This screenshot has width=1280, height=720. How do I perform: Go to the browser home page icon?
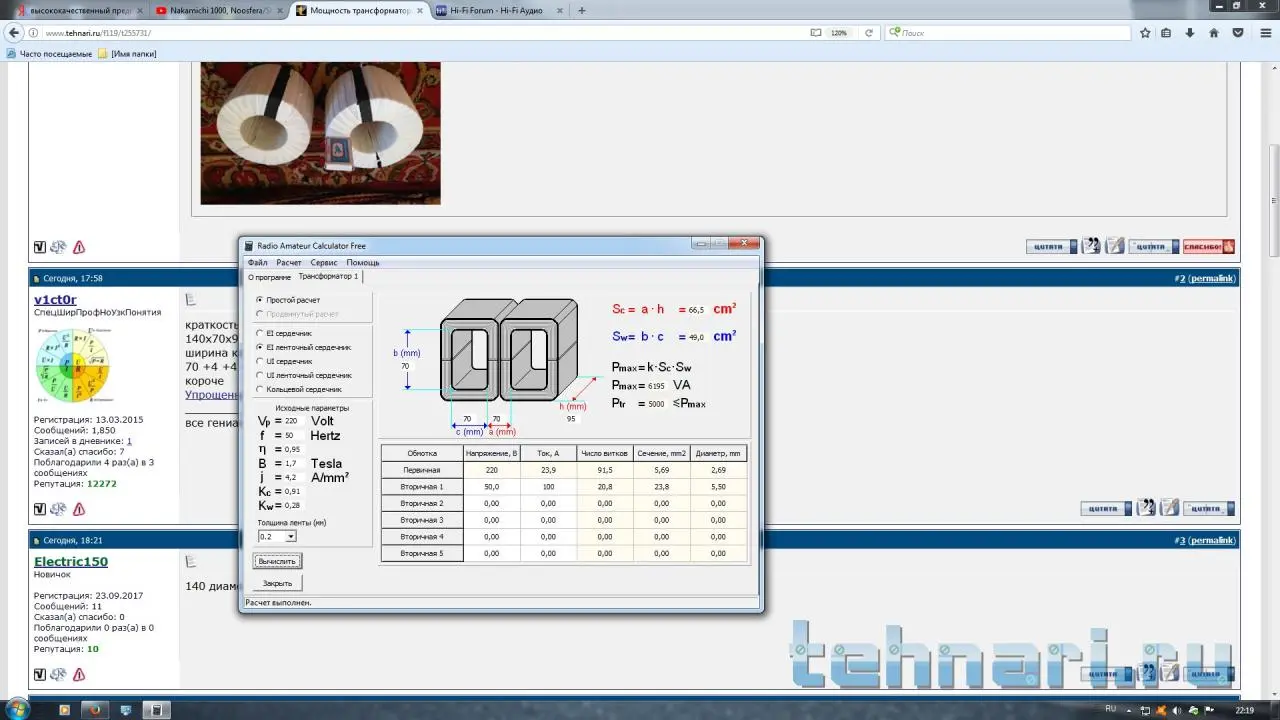(1214, 33)
